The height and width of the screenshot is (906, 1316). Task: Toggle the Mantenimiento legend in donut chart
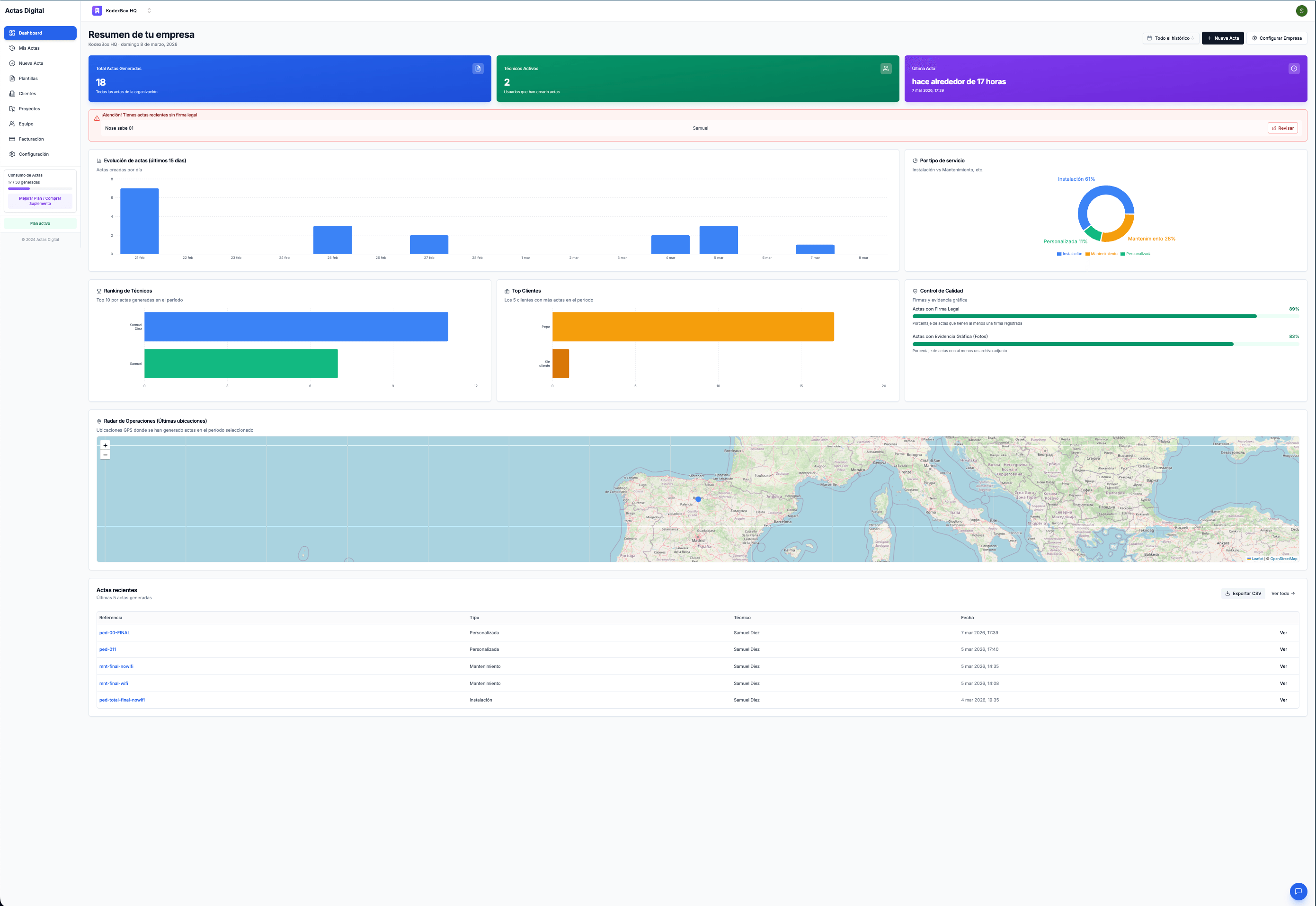pos(1102,254)
